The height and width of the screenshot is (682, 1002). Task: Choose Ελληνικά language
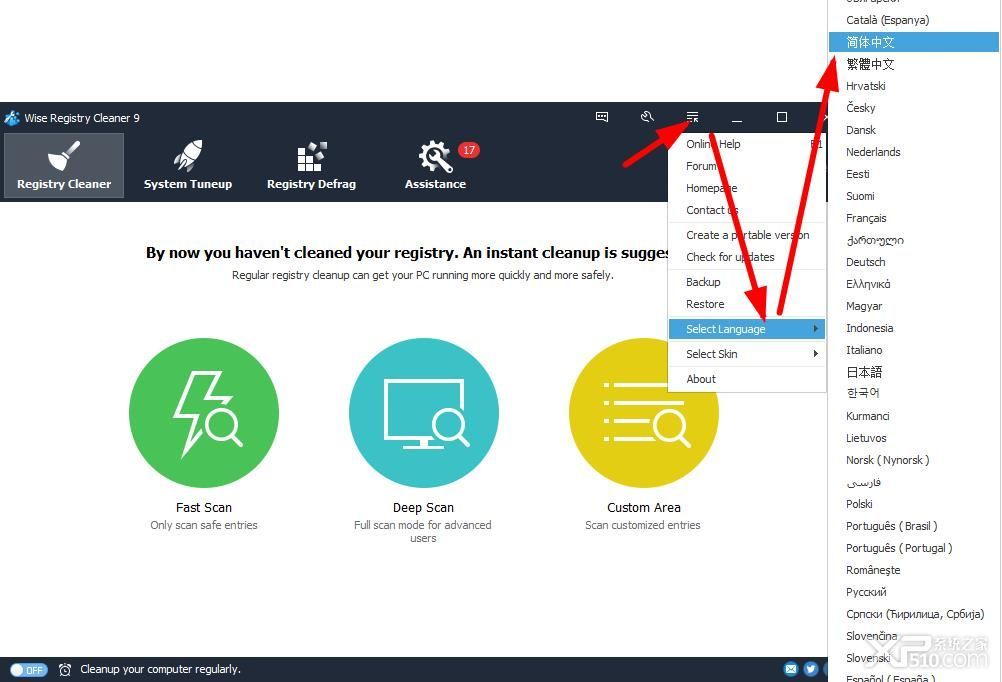(914, 284)
